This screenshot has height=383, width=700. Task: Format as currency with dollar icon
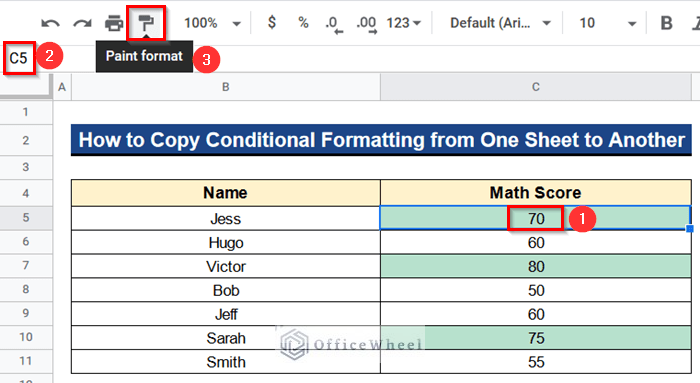(x=271, y=22)
